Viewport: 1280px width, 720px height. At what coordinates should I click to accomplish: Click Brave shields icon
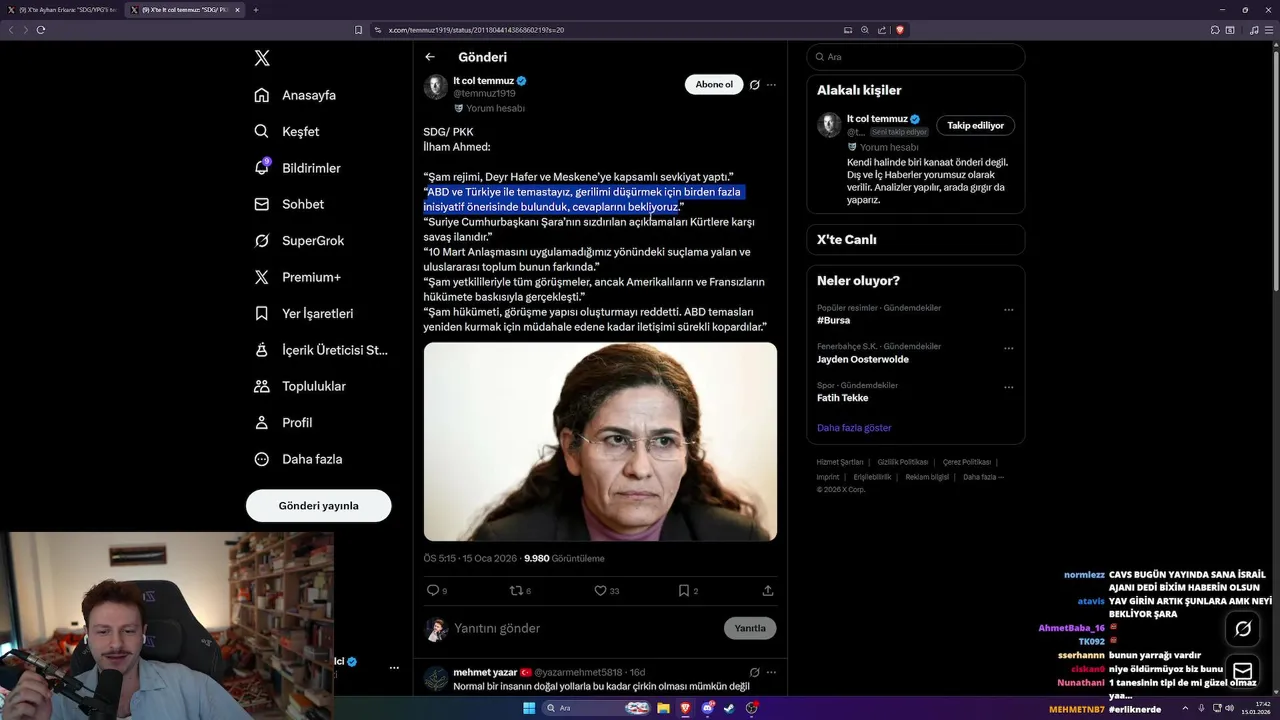(900, 30)
